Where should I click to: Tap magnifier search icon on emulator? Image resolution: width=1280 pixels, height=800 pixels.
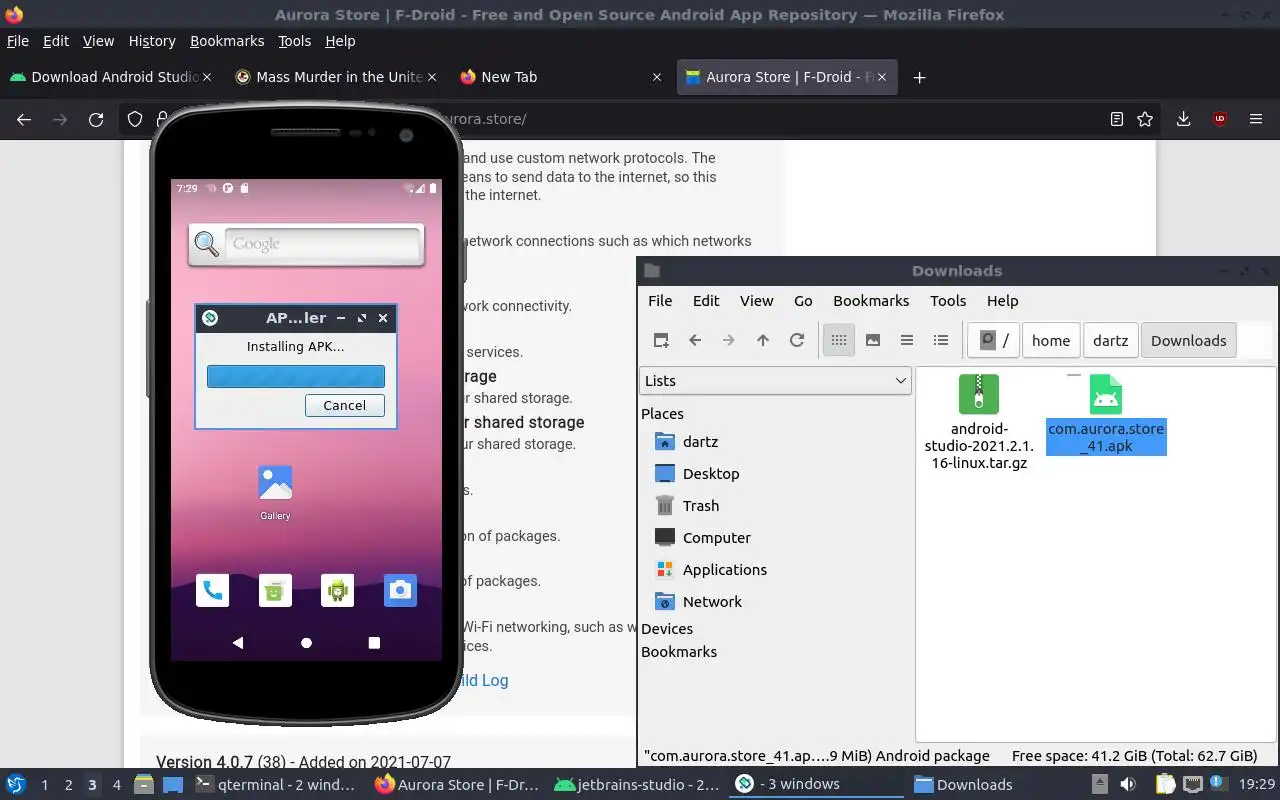coord(206,243)
